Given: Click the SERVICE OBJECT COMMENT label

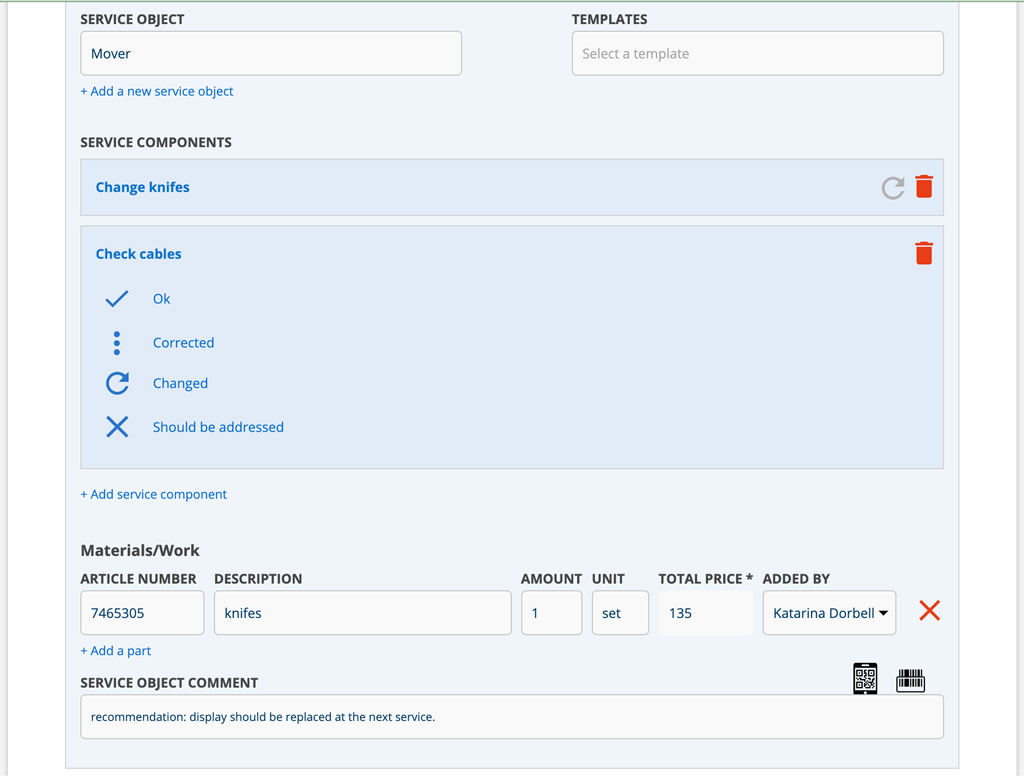Looking at the screenshot, I should tap(169, 683).
